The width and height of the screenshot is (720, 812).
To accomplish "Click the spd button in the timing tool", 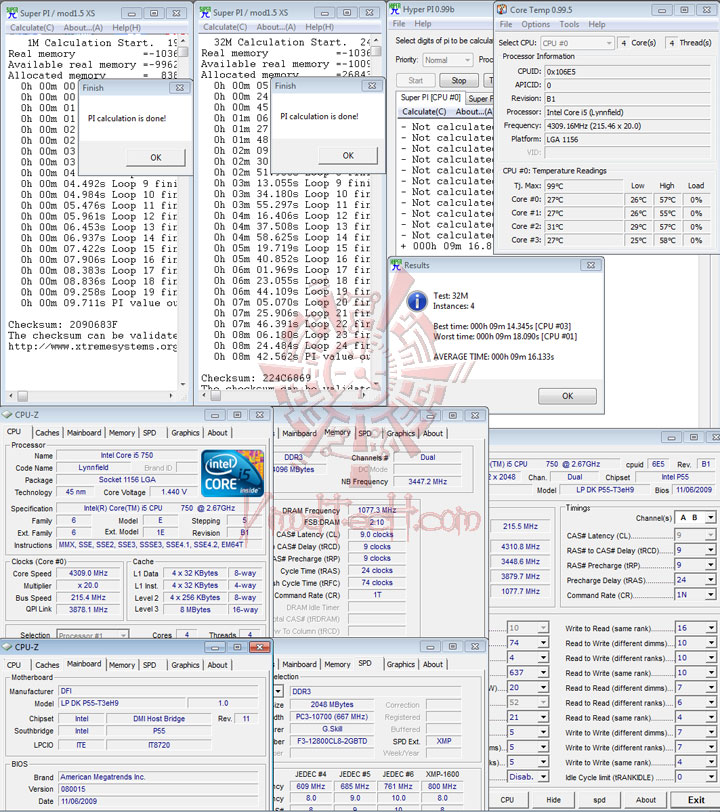I will tap(599, 800).
